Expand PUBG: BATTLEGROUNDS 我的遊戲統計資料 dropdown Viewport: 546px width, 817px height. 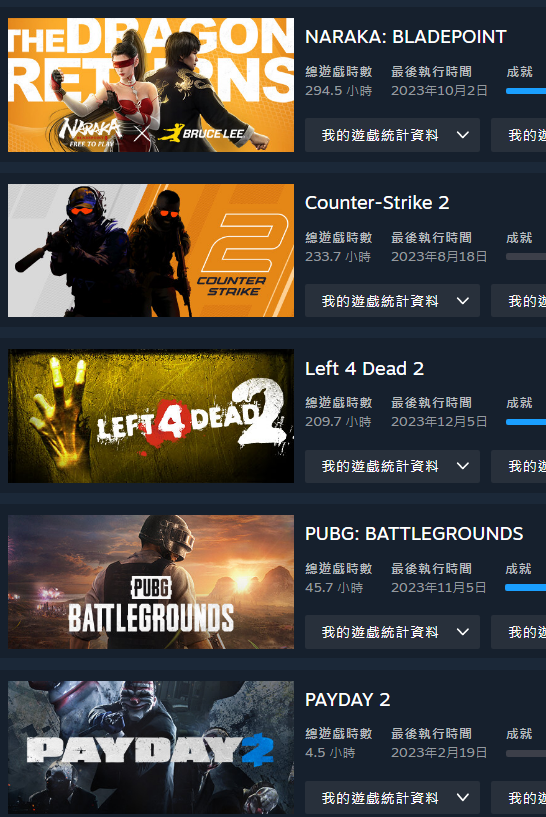click(392, 632)
